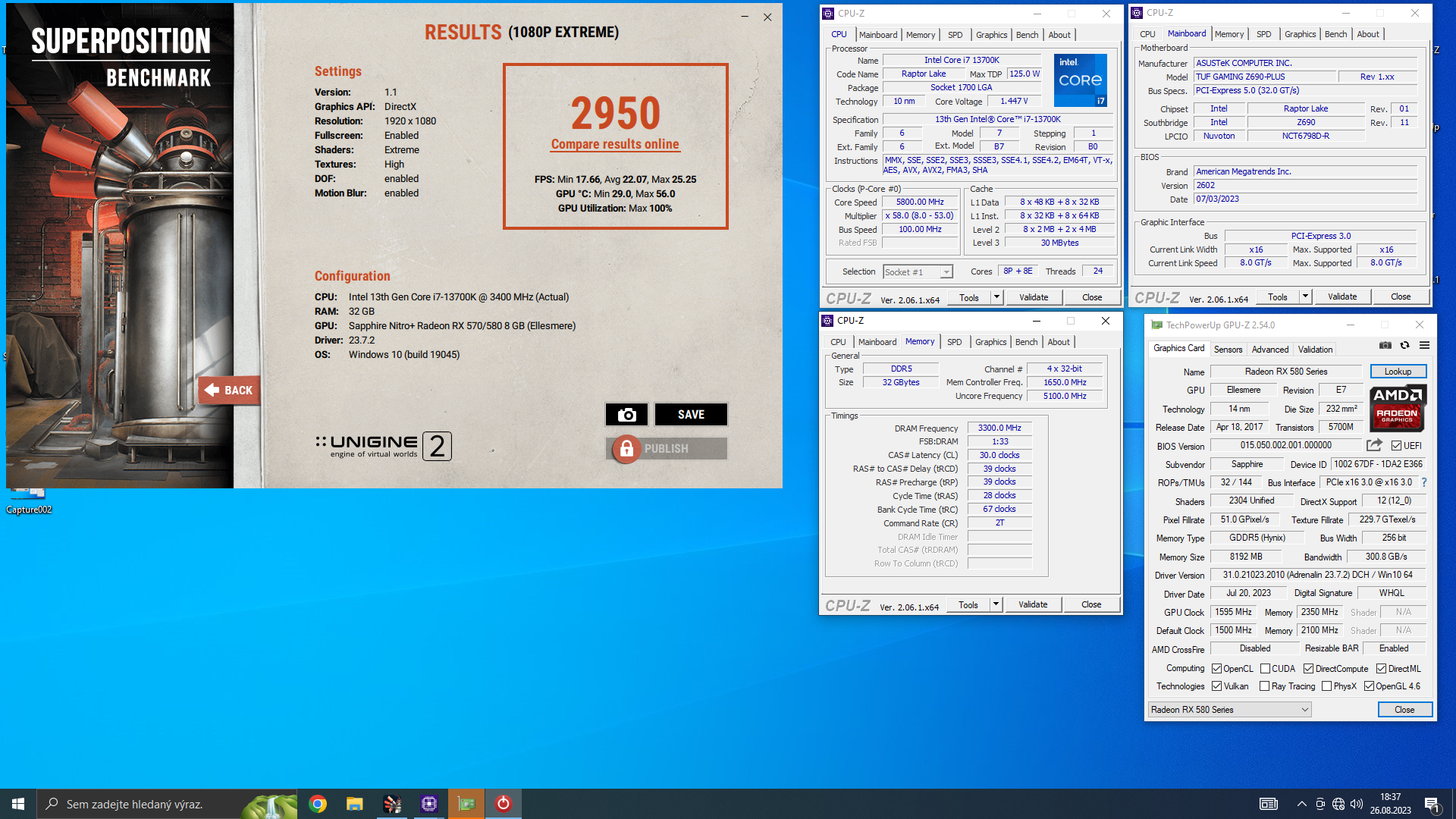Click Tools button in CPU-Z CPU window
The width and height of the screenshot is (1456, 819).
[x=969, y=297]
